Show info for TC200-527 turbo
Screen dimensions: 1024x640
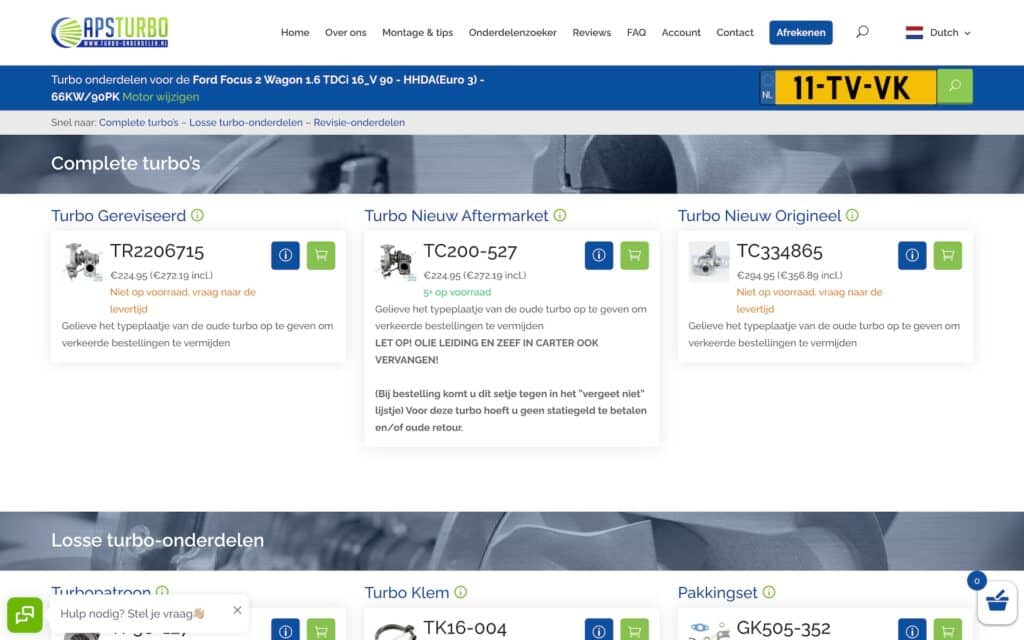click(x=599, y=255)
